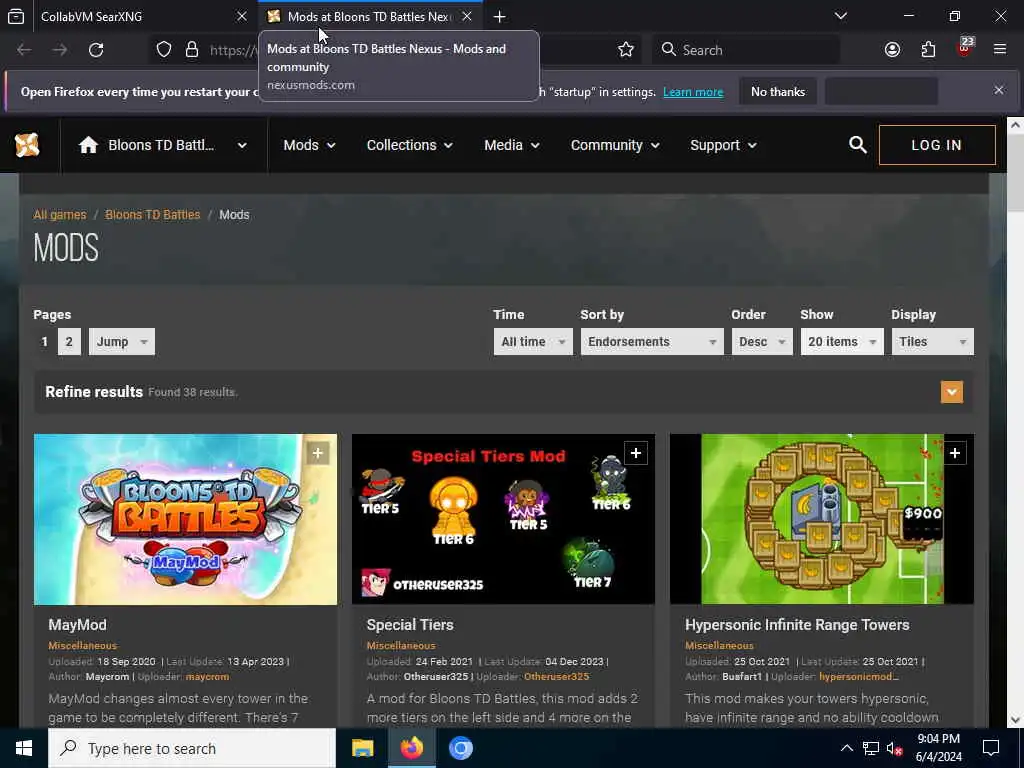Click the page vertical scrollbar thumb
1024x768 pixels.
click(x=1015, y=174)
